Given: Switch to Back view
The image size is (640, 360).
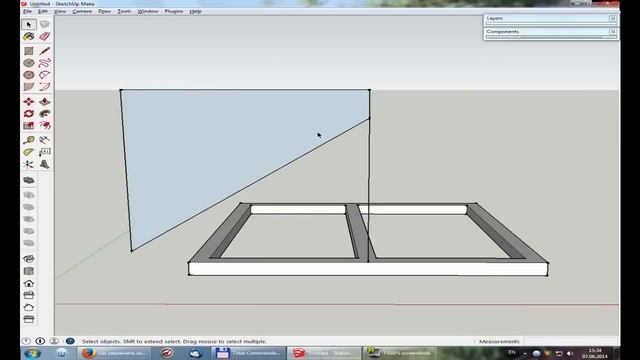Looking at the screenshot, I should point(29,307).
